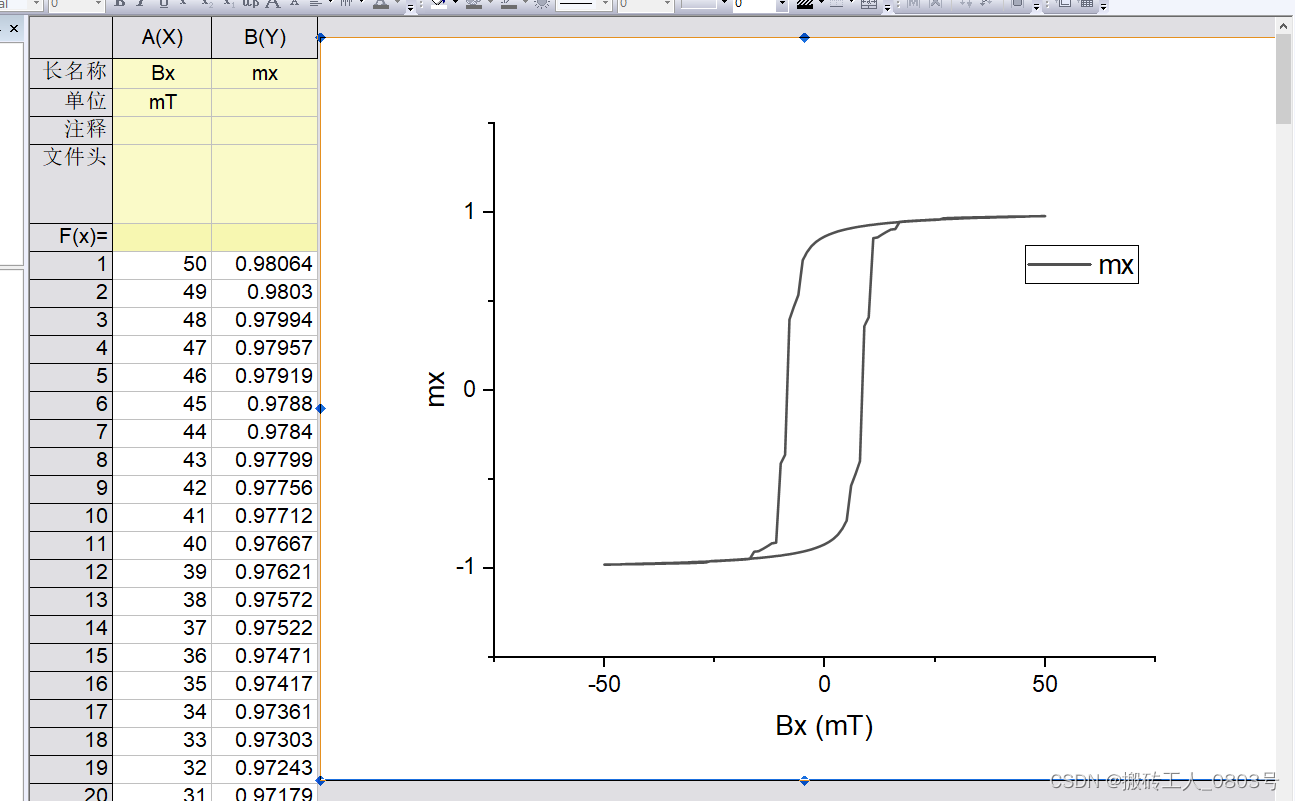1295x801 pixels.
Task: Select cell containing 0.98064
Action: (x=265, y=264)
